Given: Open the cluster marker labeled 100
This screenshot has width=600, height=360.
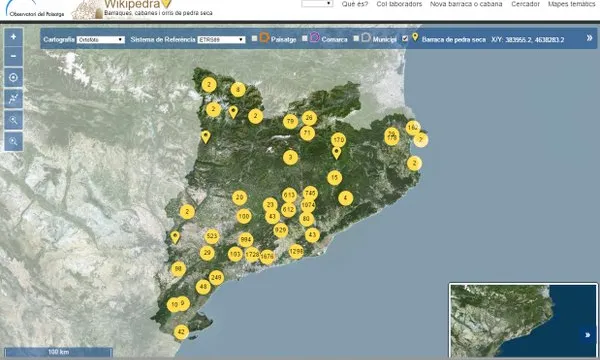Looking at the screenshot, I should [x=244, y=216].
